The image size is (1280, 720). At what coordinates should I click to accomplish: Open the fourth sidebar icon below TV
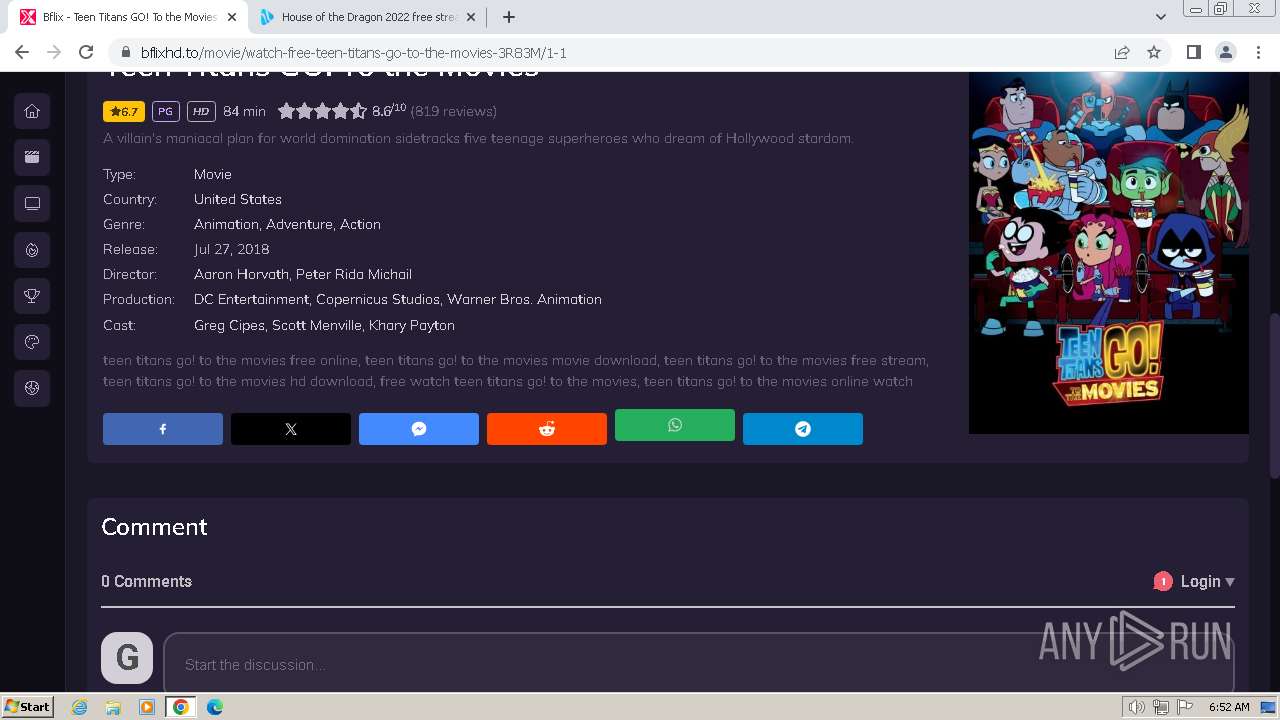[32, 250]
